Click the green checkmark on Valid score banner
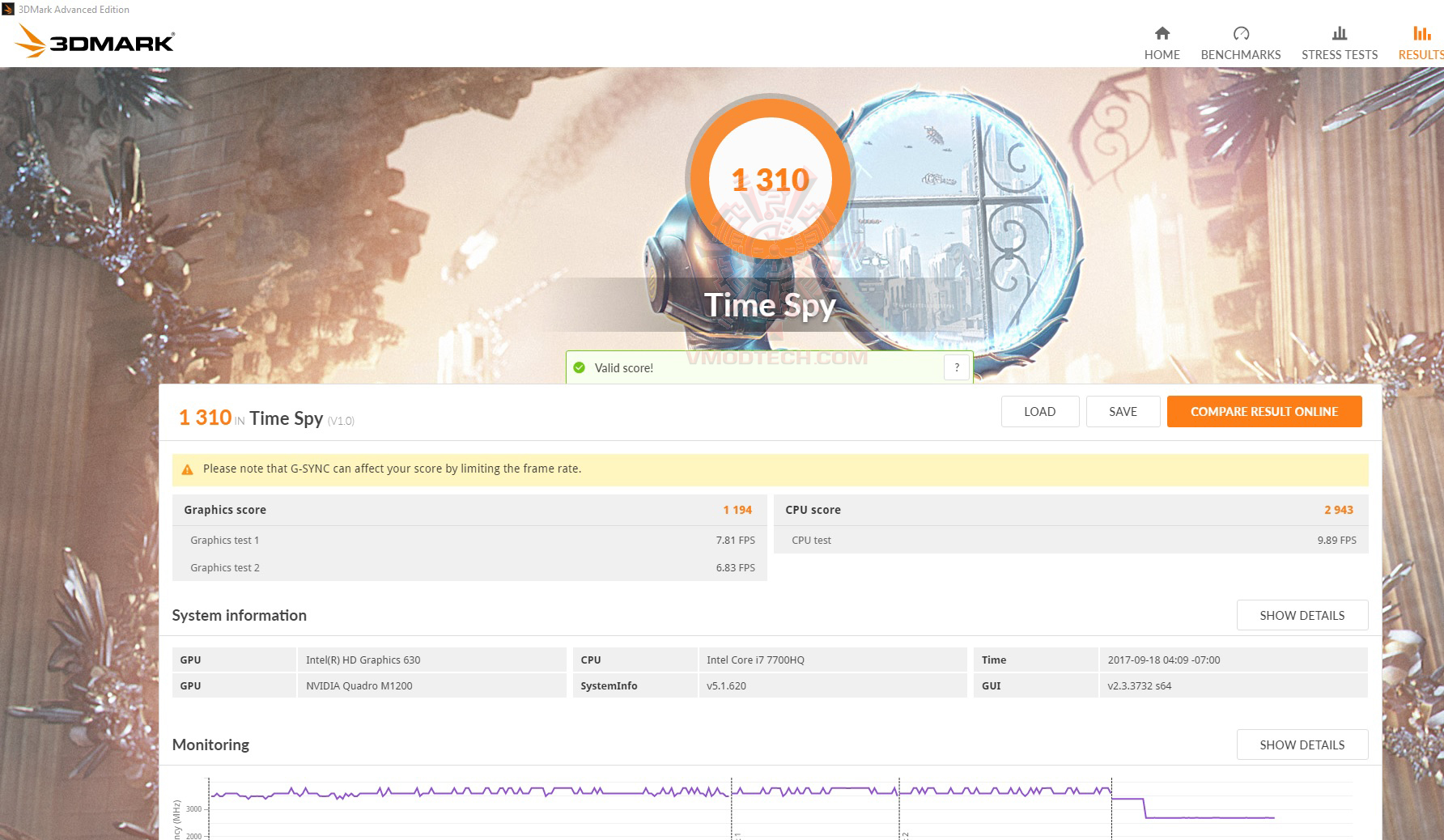The width and height of the screenshot is (1444, 840). 579,367
